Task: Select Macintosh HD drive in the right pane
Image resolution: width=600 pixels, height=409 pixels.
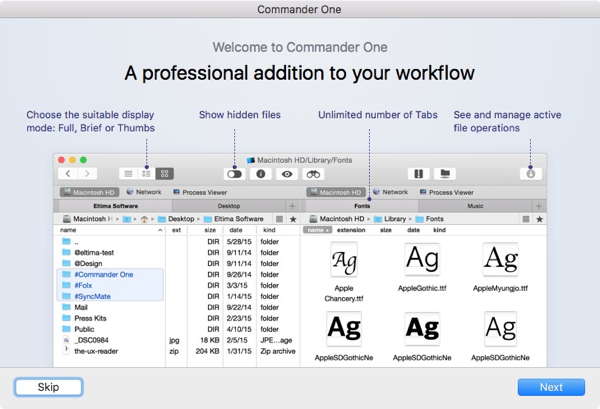Action: 336,192
